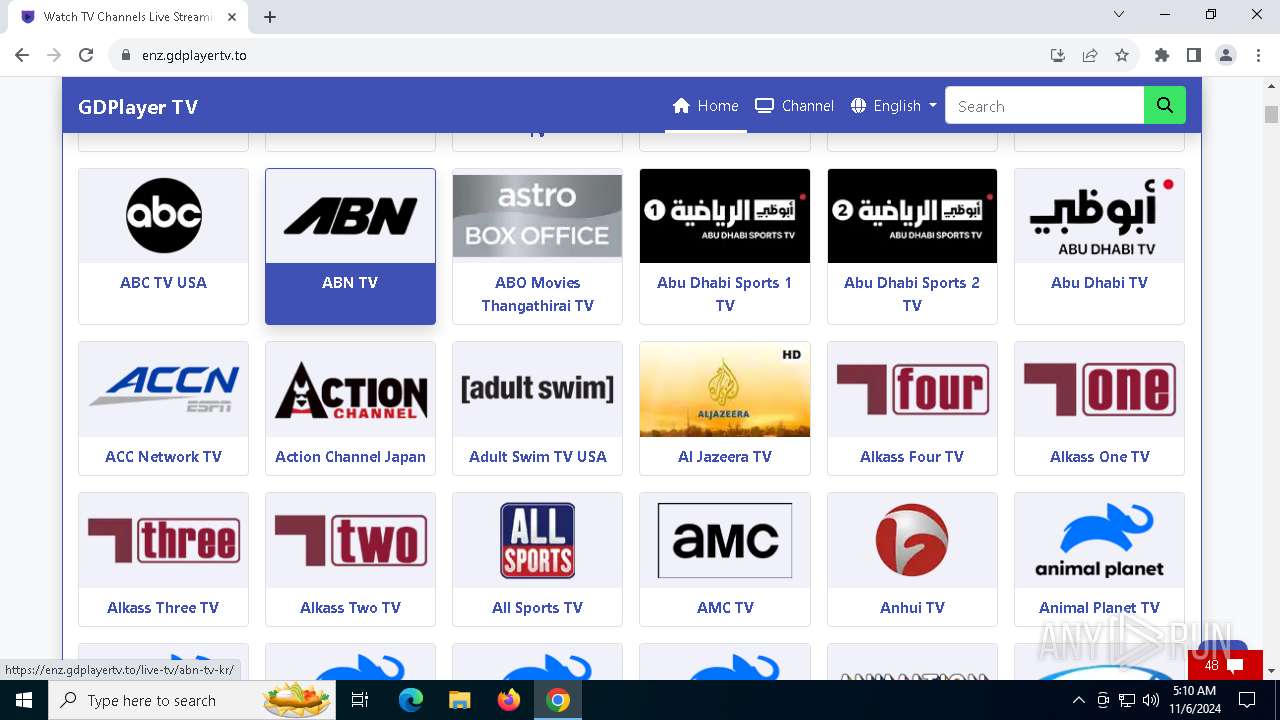Open Abu Dhabi Sports 1 logo
Viewport: 1280px width, 720px height.
725,216
